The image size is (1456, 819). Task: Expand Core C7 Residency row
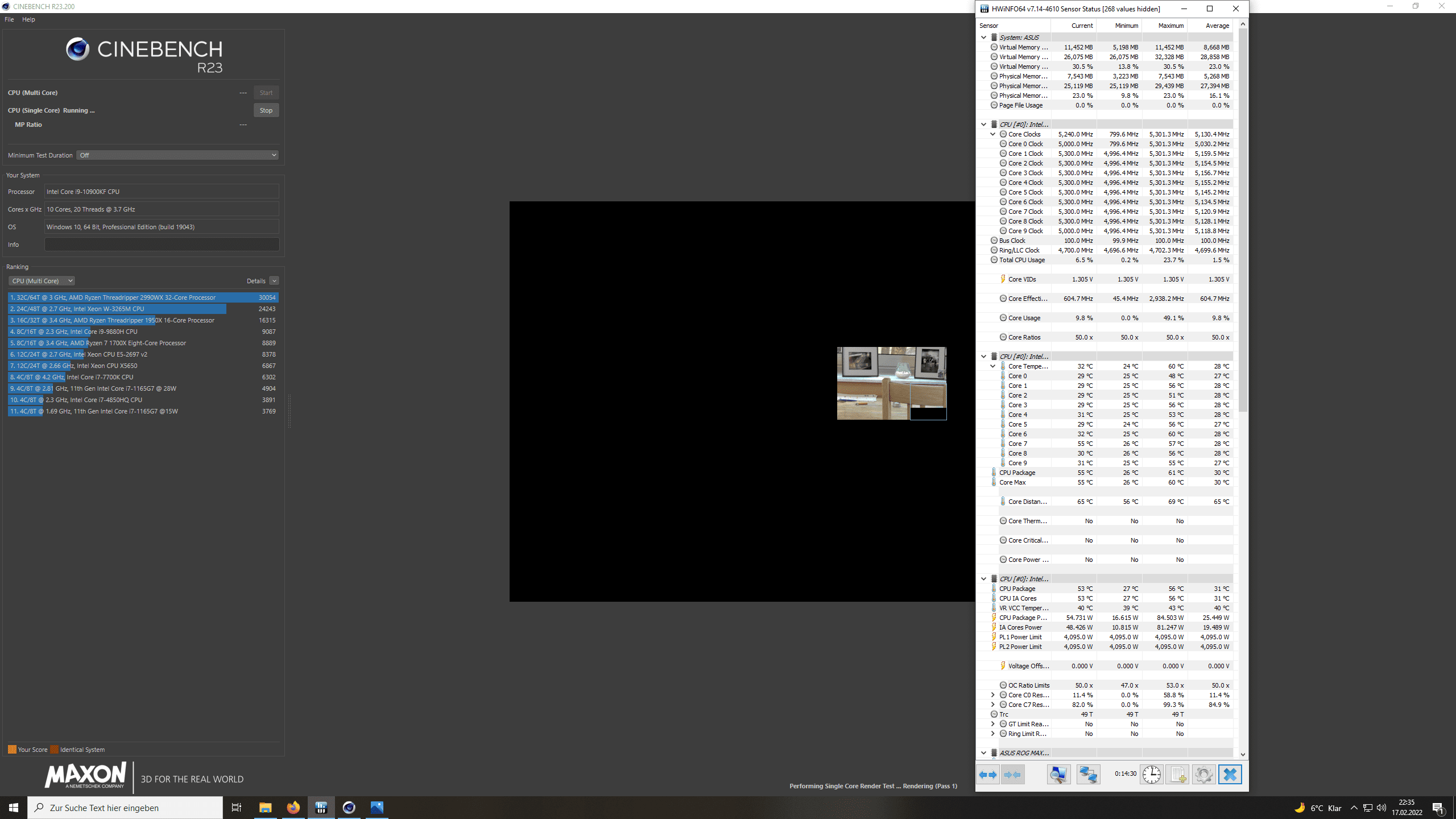993,705
